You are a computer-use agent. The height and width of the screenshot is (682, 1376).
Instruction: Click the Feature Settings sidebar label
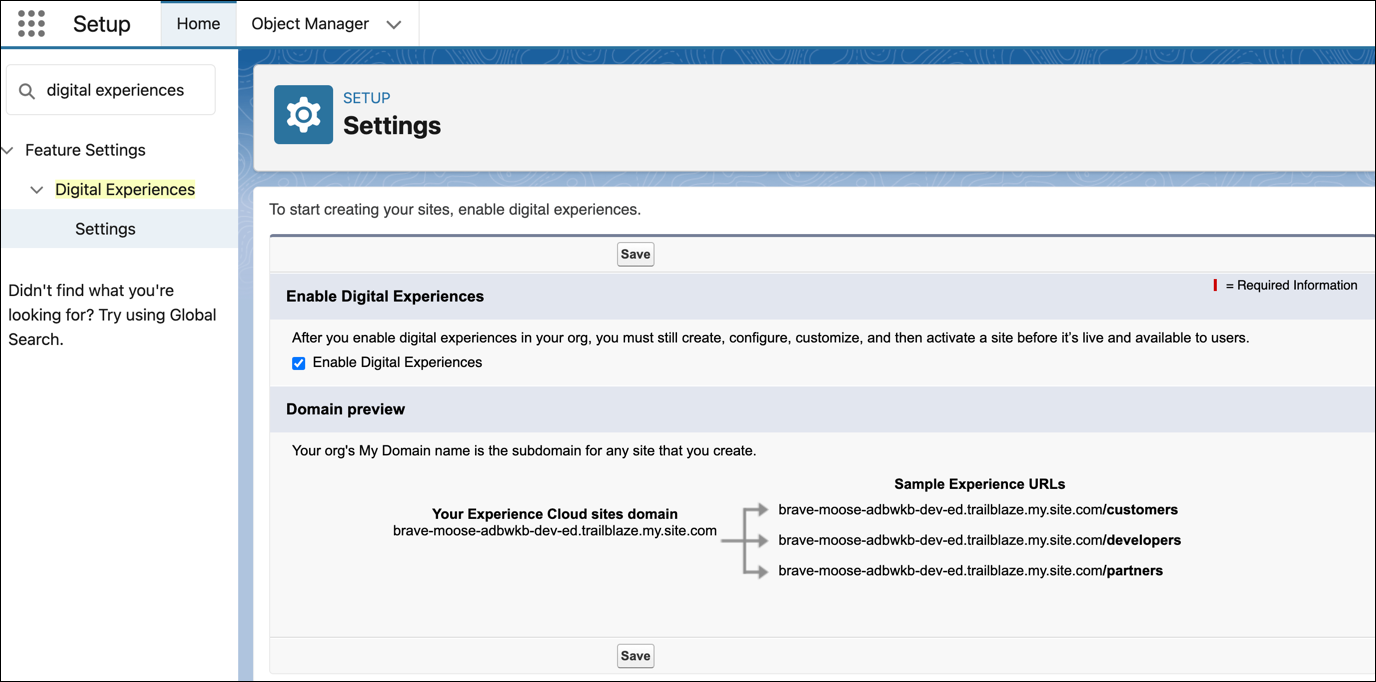(85, 150)
